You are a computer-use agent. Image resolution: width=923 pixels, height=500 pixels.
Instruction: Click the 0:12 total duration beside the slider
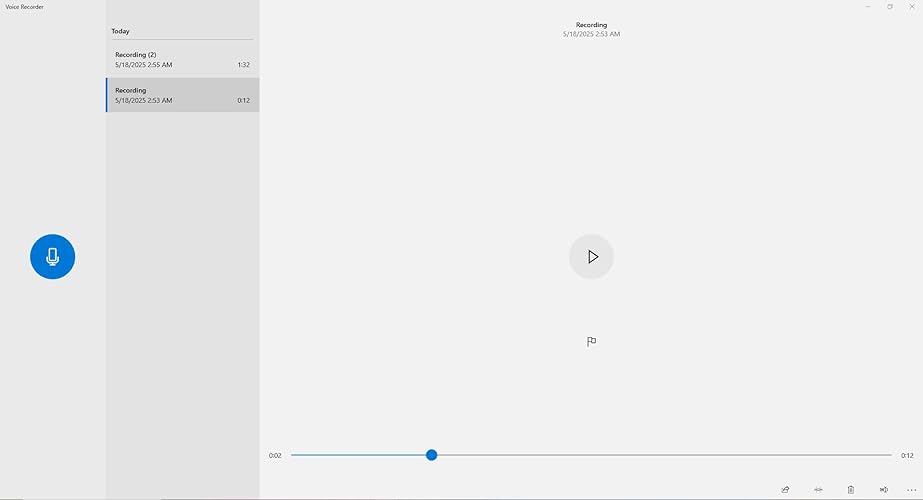[x=907, y=455]
